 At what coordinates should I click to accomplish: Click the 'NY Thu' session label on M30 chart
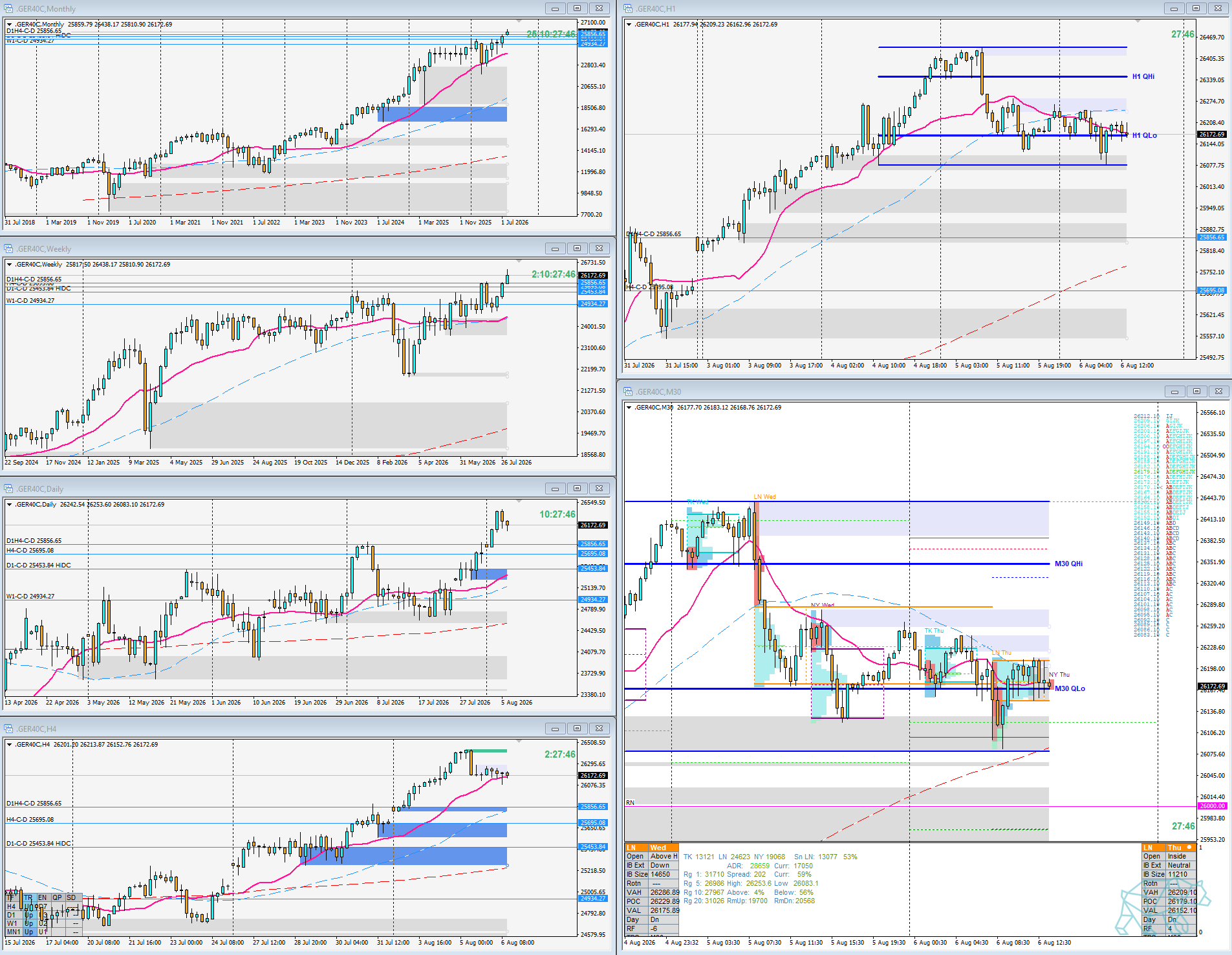coord(1059,675)
